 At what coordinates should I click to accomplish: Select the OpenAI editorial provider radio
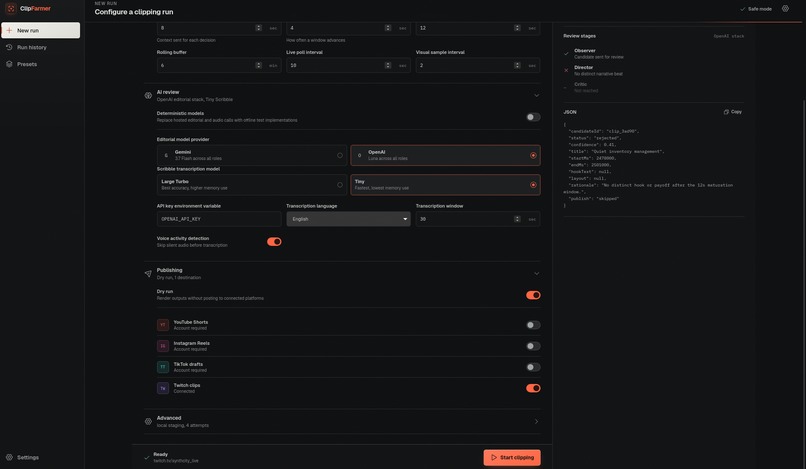(x=533, y=155)
